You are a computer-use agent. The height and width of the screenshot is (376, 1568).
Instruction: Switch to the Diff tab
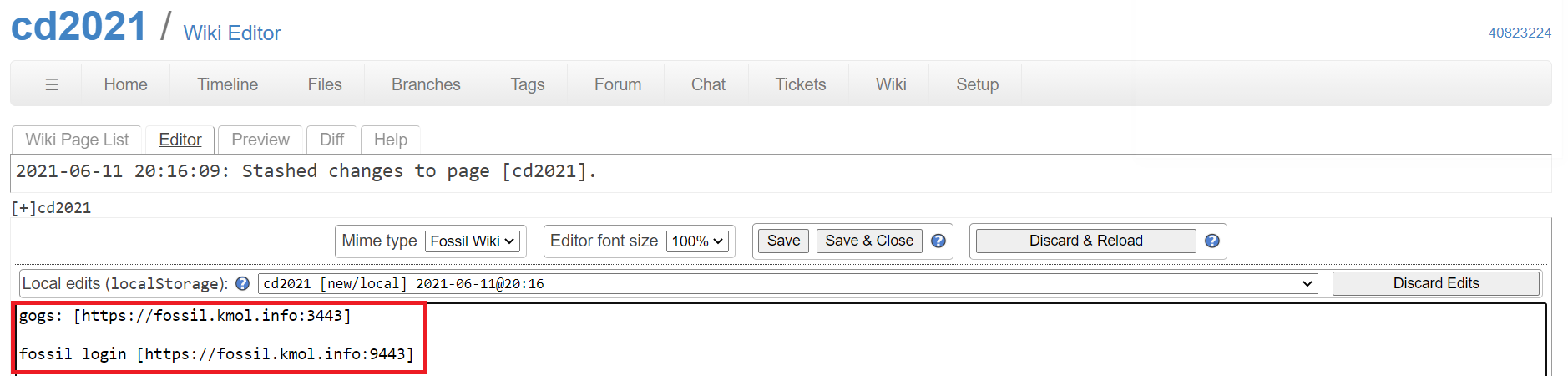tap(331, 140)
